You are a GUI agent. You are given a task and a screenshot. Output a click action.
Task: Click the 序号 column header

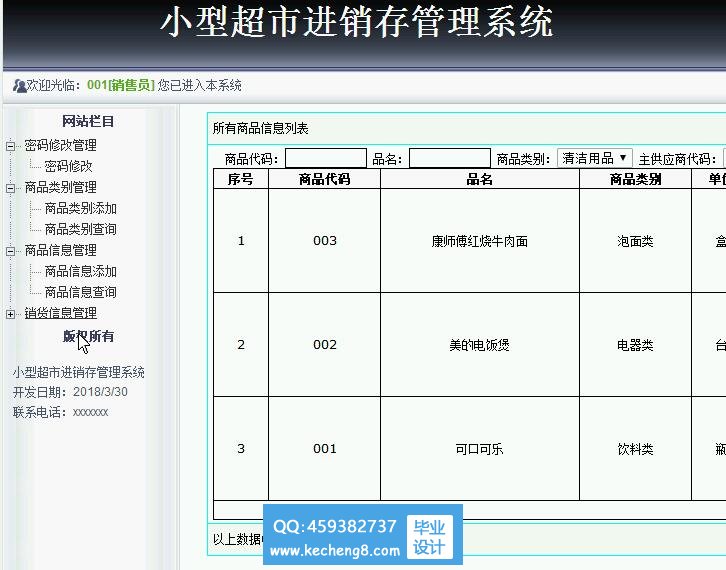tap(241, 179)
